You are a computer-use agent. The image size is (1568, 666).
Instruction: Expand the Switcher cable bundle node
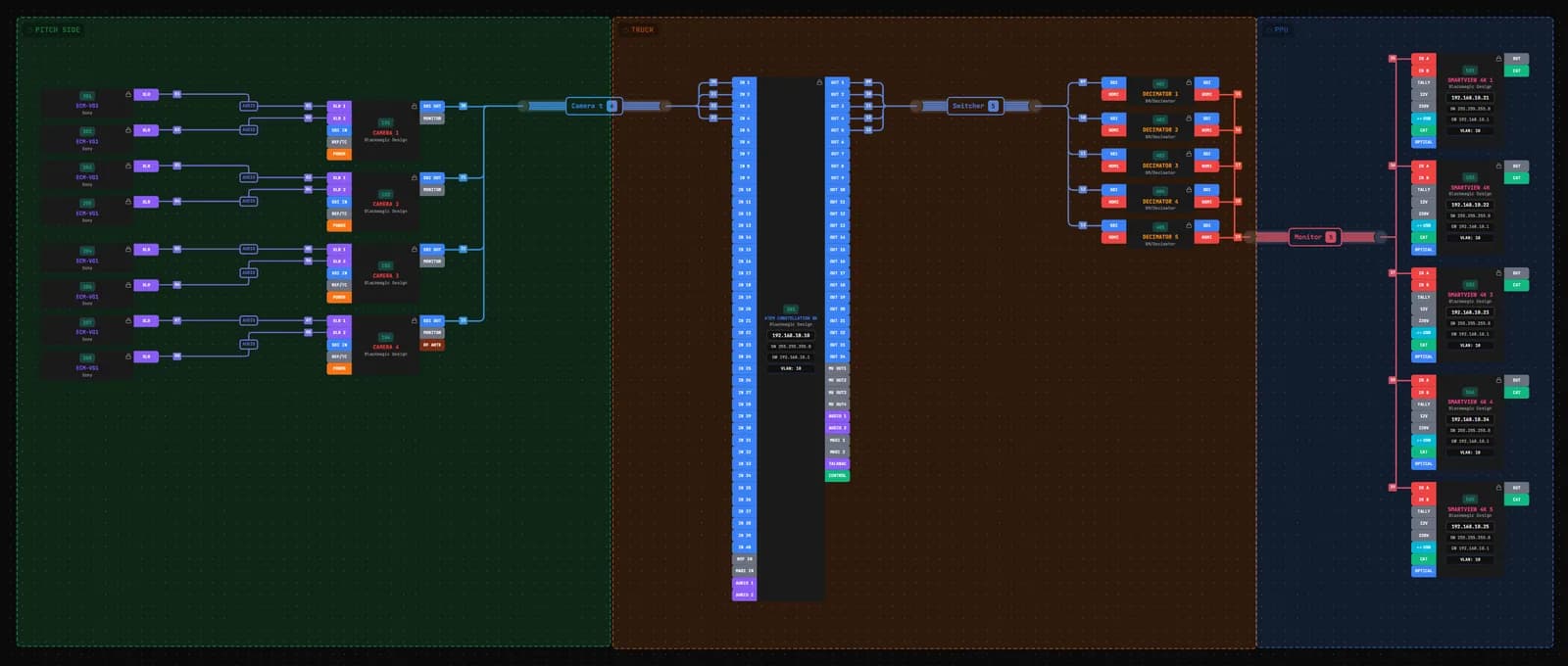pos(973,106)
